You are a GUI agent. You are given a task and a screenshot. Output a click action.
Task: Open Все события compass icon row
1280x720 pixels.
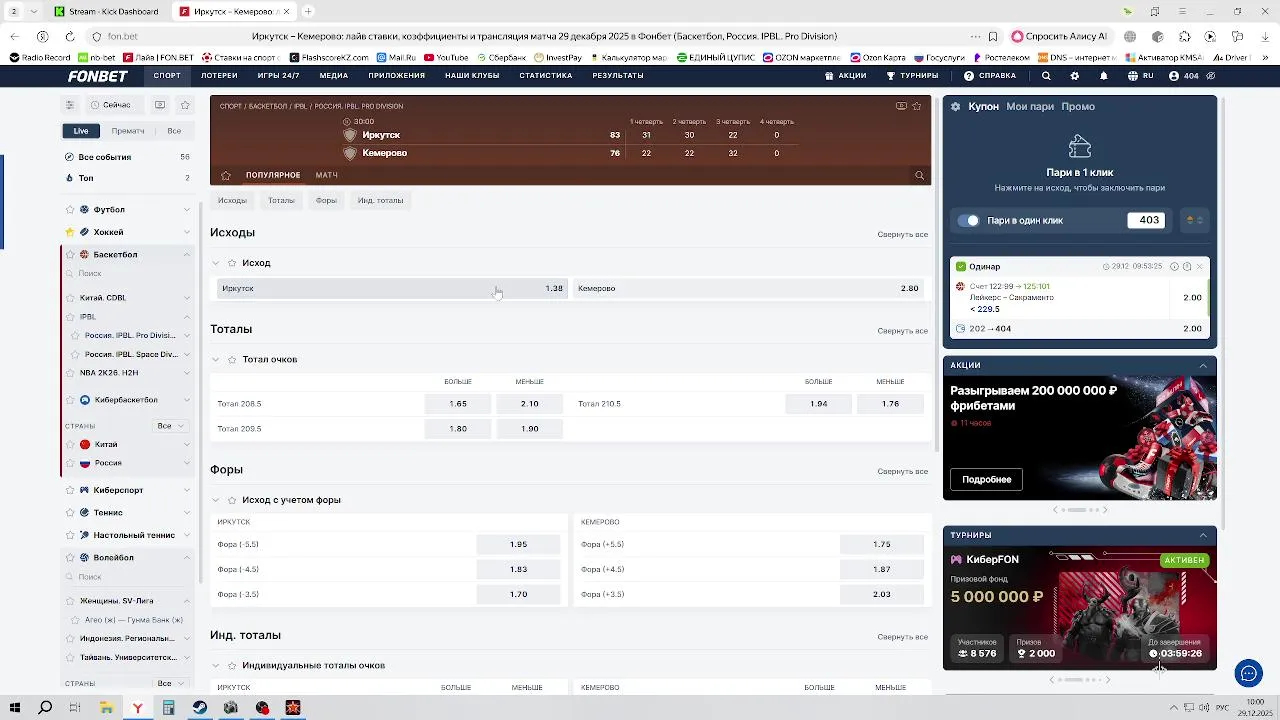[127, 157]
